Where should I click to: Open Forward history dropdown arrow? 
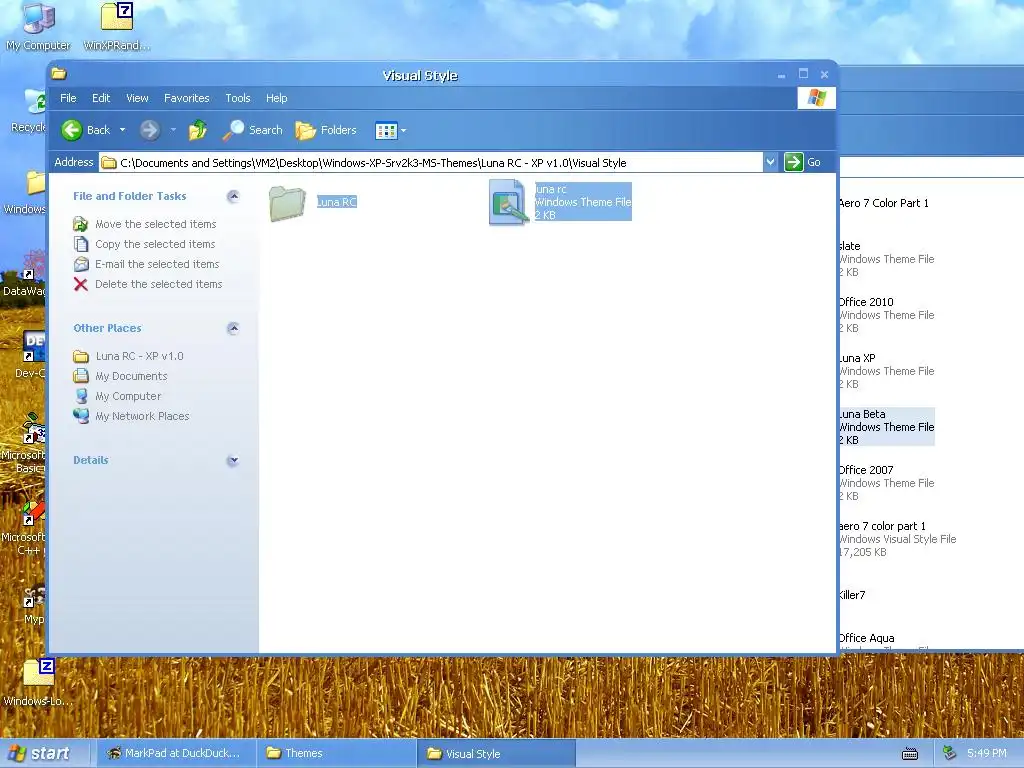(173, 130)
